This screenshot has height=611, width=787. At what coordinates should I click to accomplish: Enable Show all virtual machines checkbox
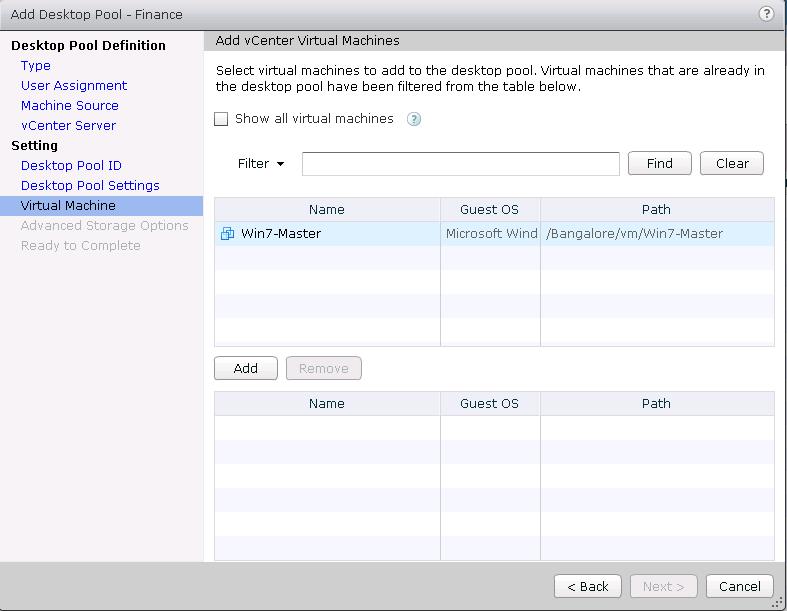(222, 119)
